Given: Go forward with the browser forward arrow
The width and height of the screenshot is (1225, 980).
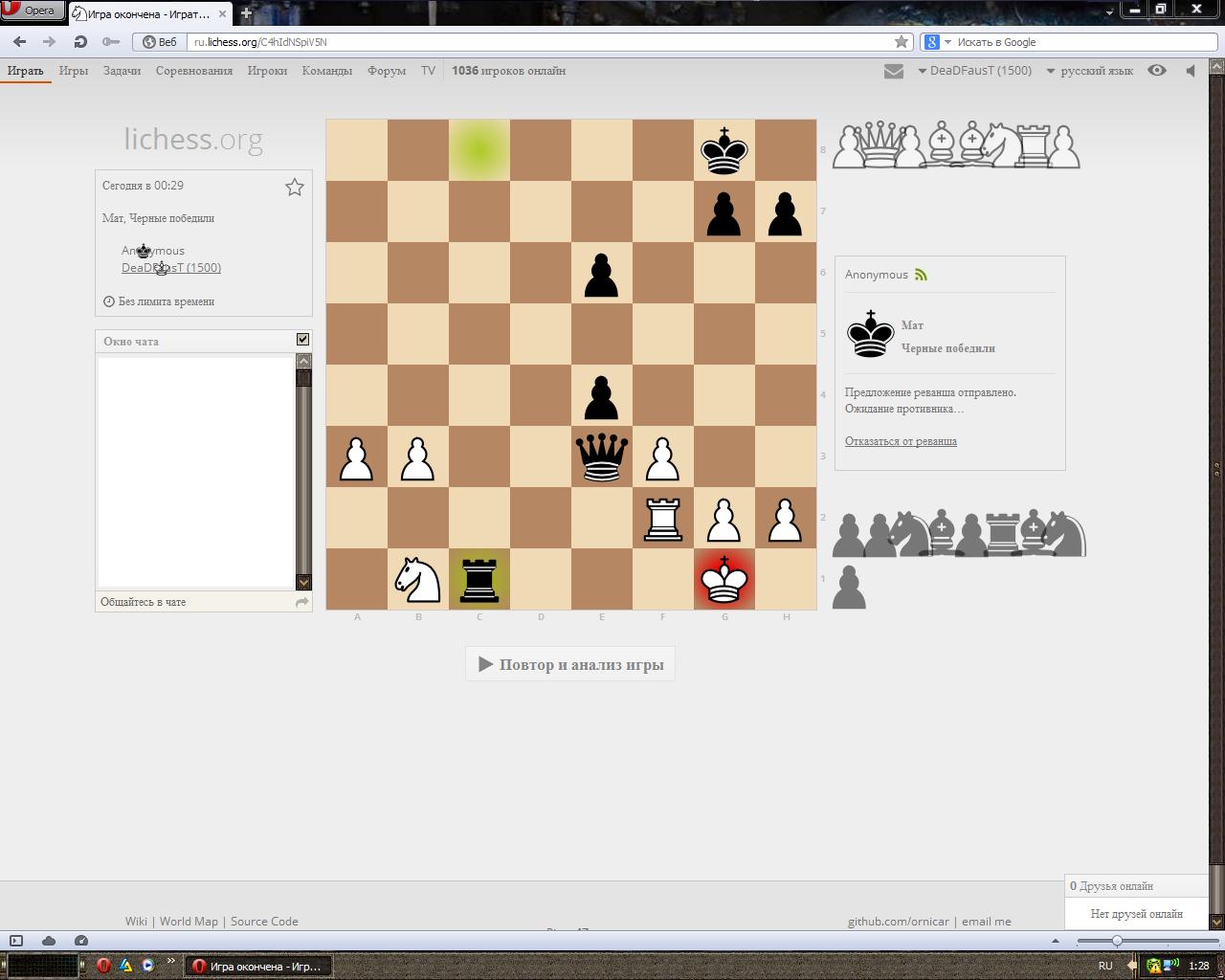Looking at the screenshot, I should (x=50, y=42).
